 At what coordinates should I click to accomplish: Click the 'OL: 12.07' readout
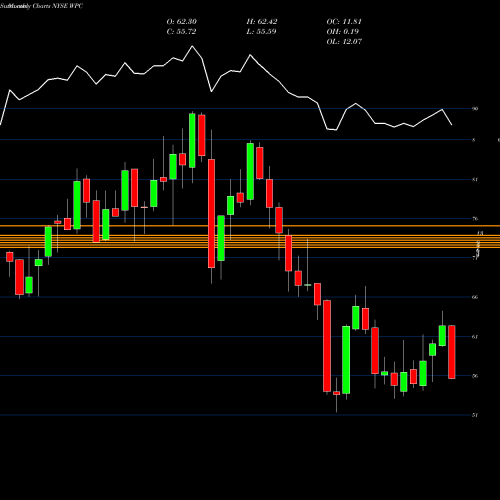click(344, 42)
